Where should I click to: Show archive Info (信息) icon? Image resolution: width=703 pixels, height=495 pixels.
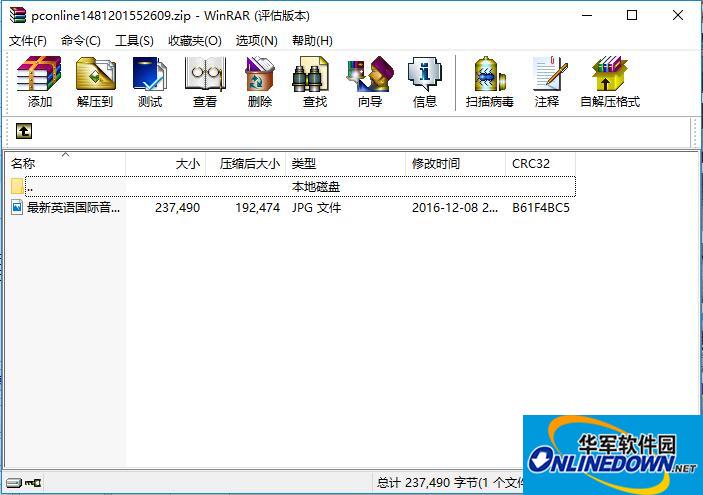coord(425,82)
